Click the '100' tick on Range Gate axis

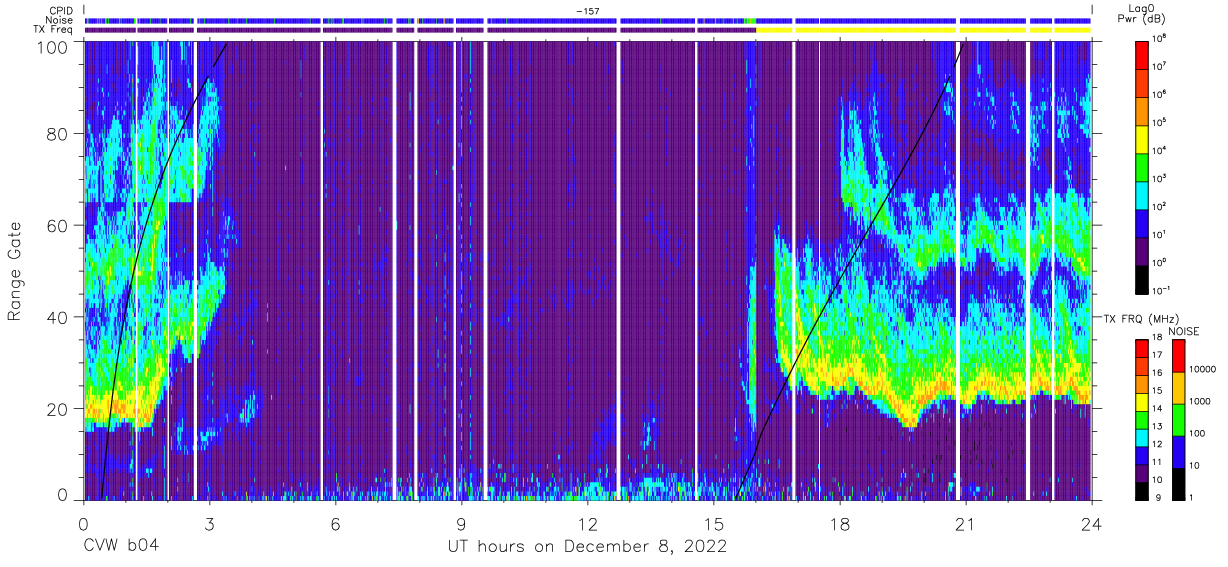(54, 46)
